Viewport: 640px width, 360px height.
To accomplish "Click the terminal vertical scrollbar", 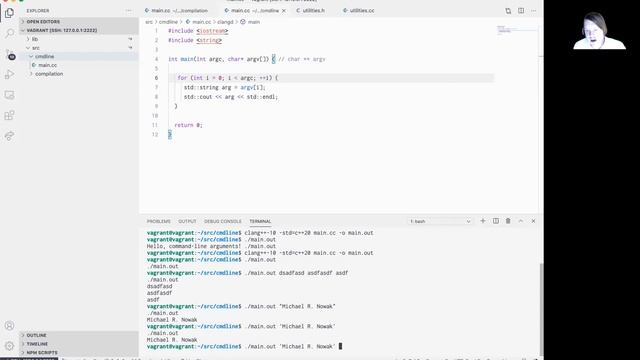I will coord(541,309).
